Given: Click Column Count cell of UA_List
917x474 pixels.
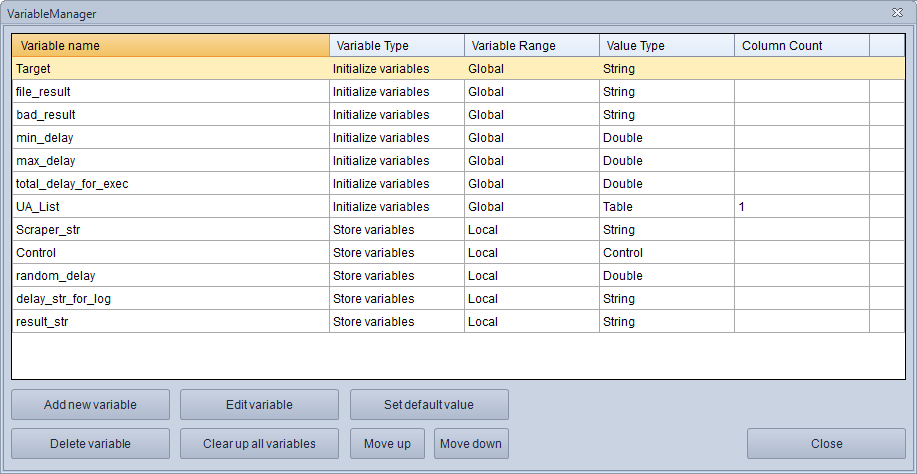Looking at the screenshot, I should [x=801, y=207].
